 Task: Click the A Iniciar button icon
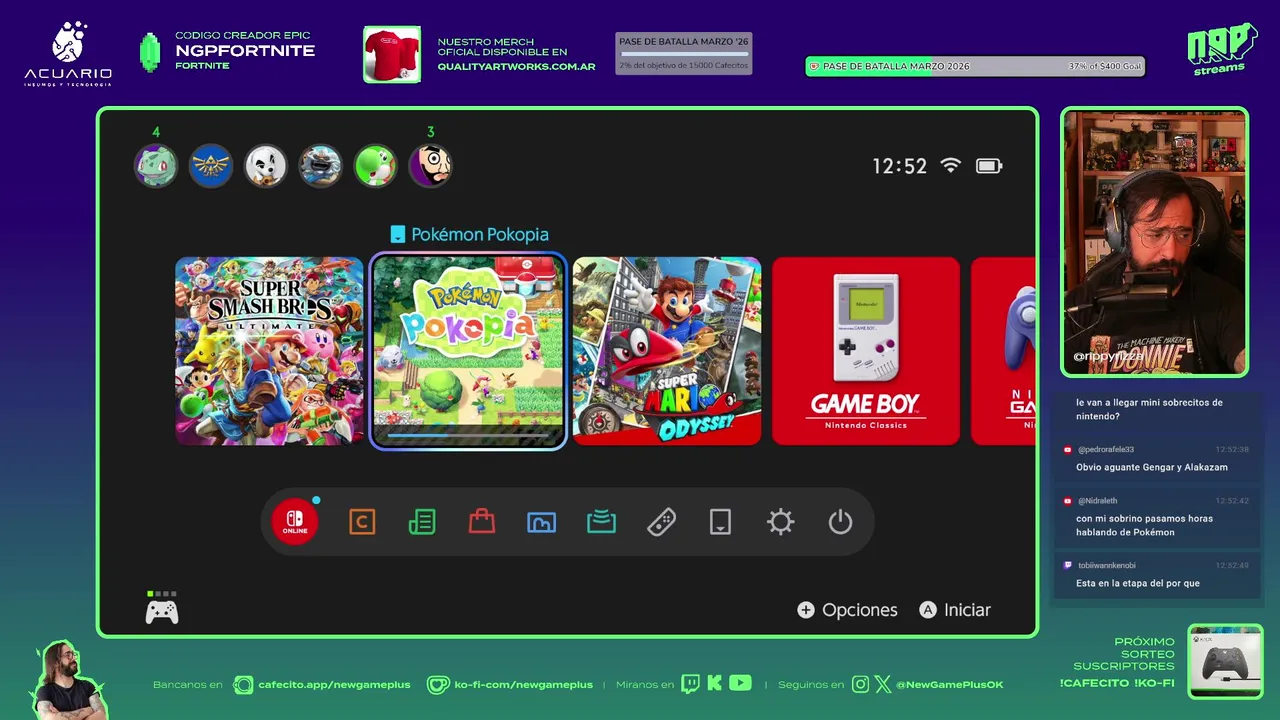[928, 610]
